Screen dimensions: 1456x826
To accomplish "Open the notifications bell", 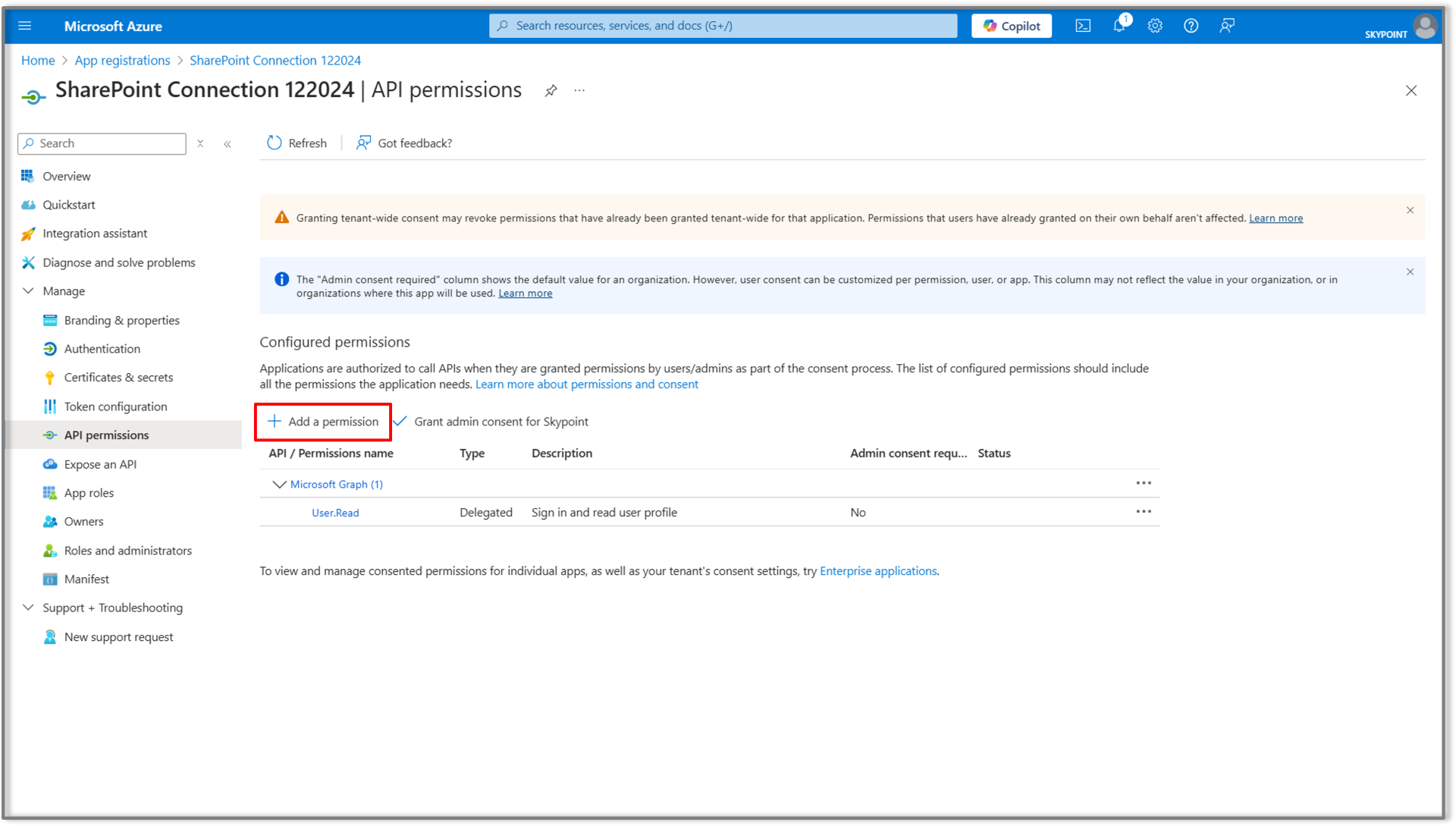I will click(1119, 26).
